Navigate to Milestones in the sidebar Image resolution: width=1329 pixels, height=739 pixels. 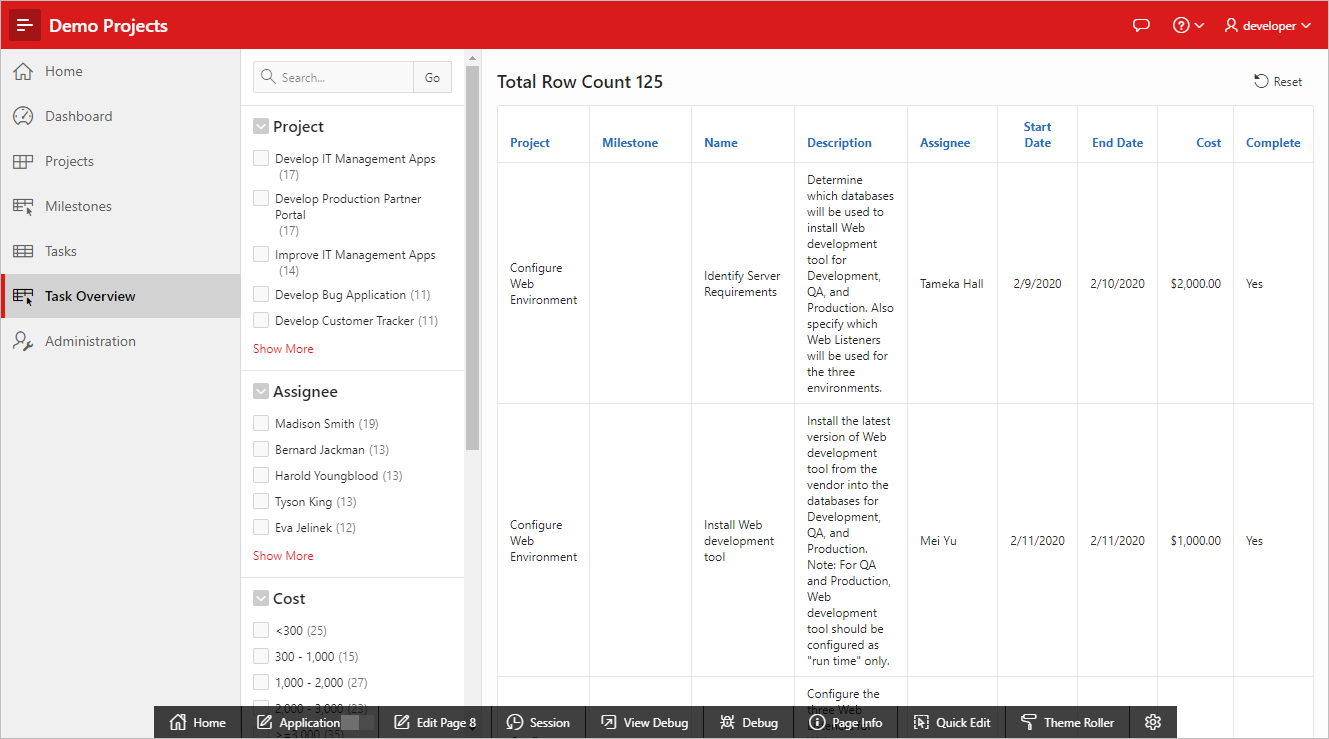click(78, 206)
